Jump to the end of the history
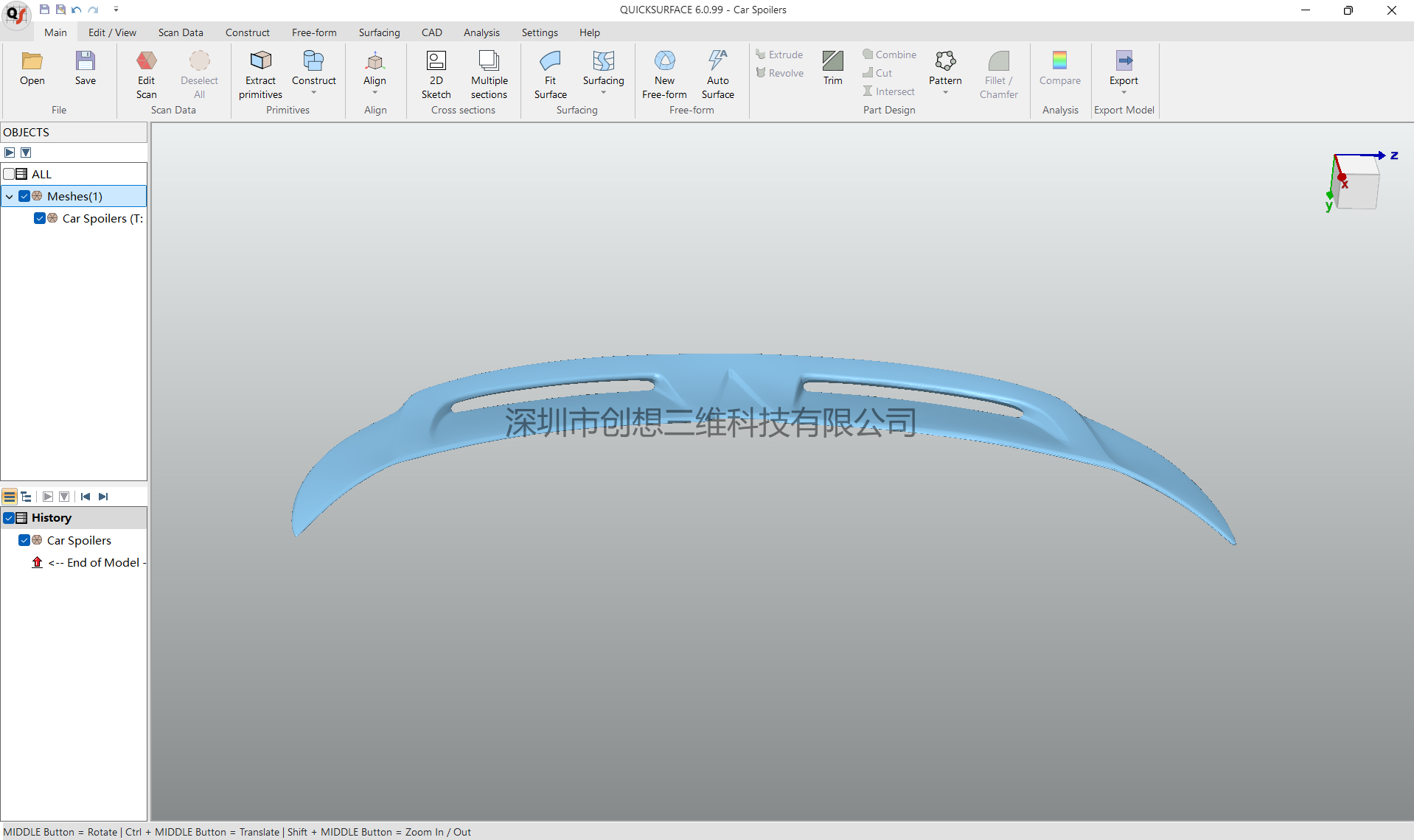 pos(103,497)
